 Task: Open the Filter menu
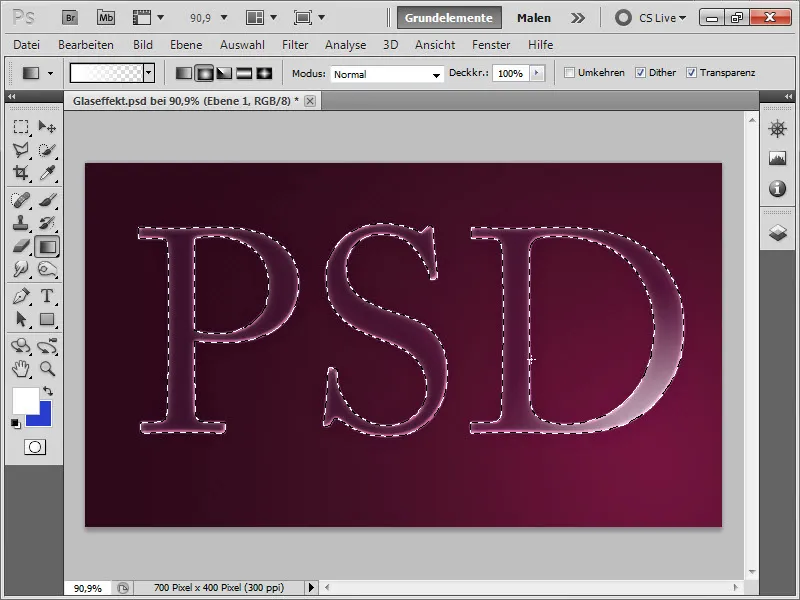point(295,45)
